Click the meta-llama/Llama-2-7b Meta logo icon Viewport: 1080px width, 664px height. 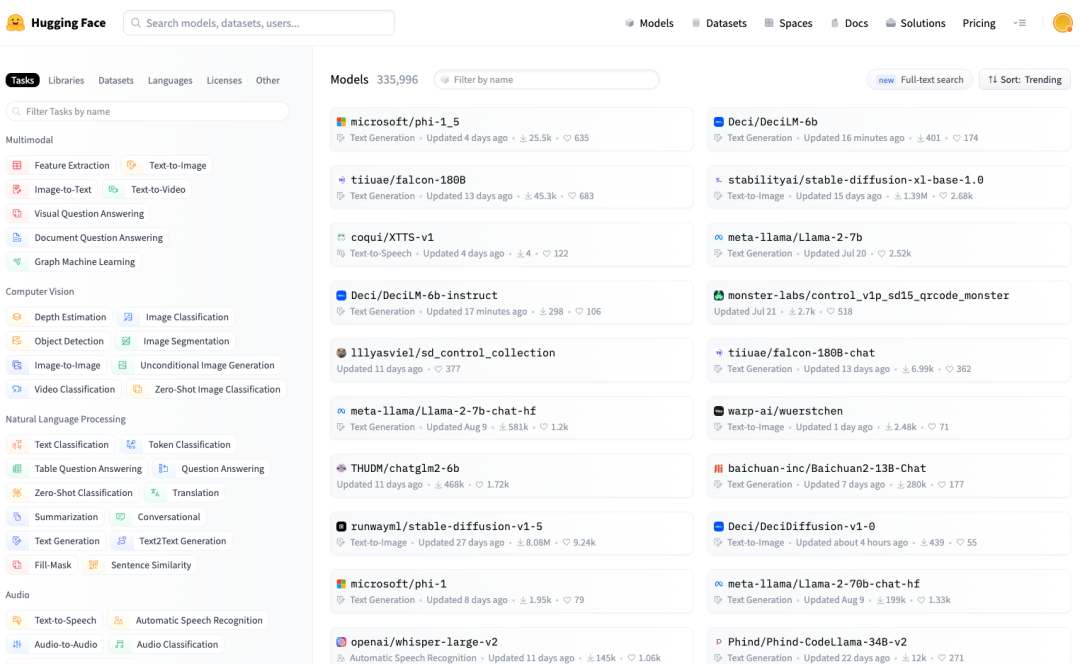[x=718, y=238]
